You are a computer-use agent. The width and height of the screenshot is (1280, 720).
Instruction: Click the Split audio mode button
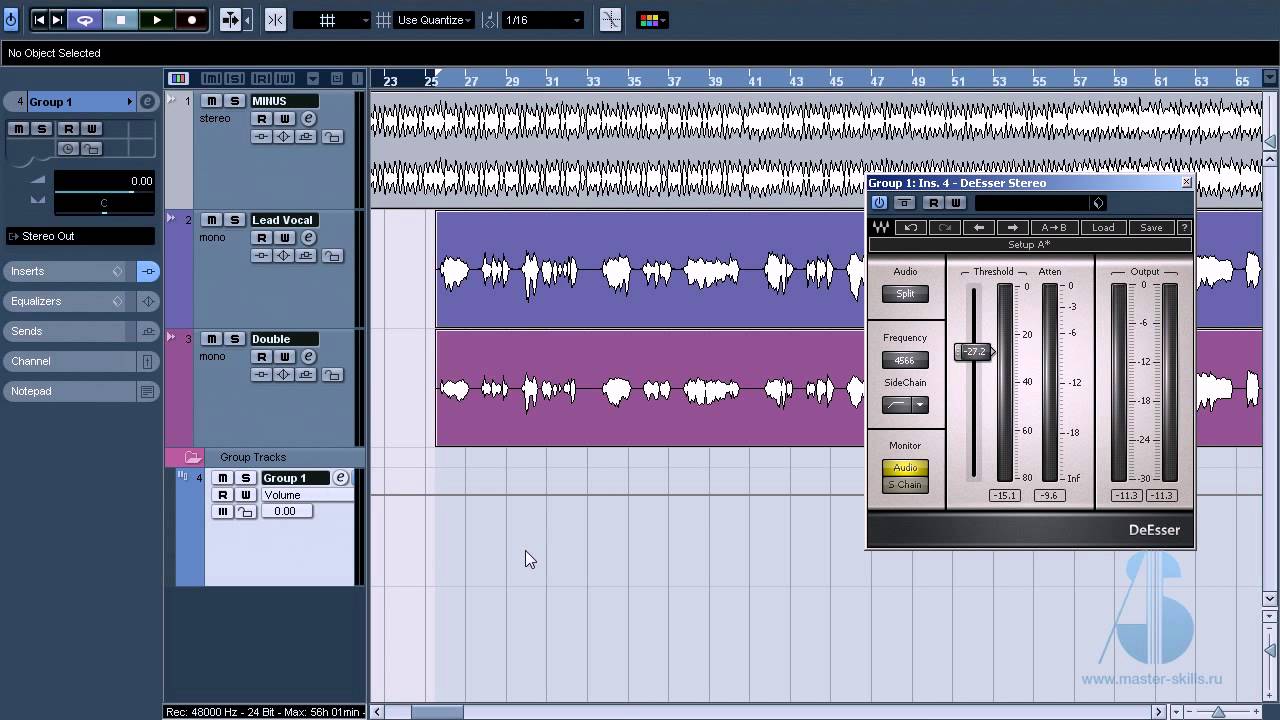click(905, 294)
